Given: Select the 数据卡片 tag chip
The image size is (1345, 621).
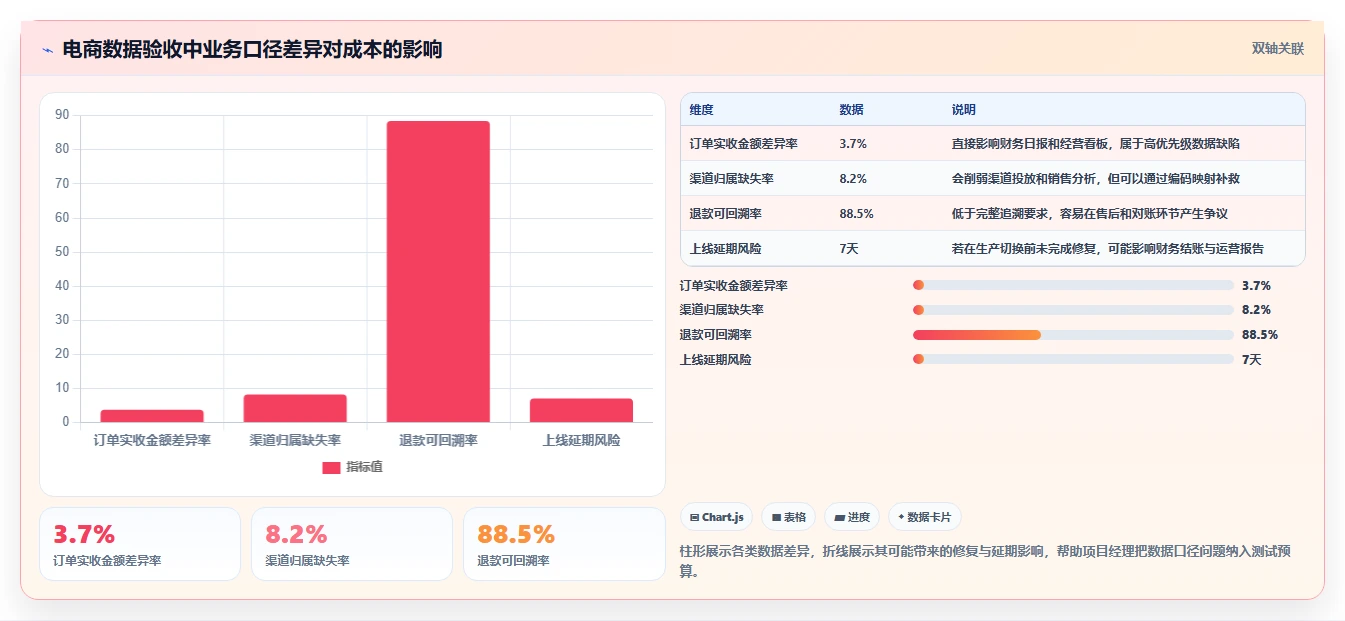Looking at the screenshot, I should click(x=924, y=517).
